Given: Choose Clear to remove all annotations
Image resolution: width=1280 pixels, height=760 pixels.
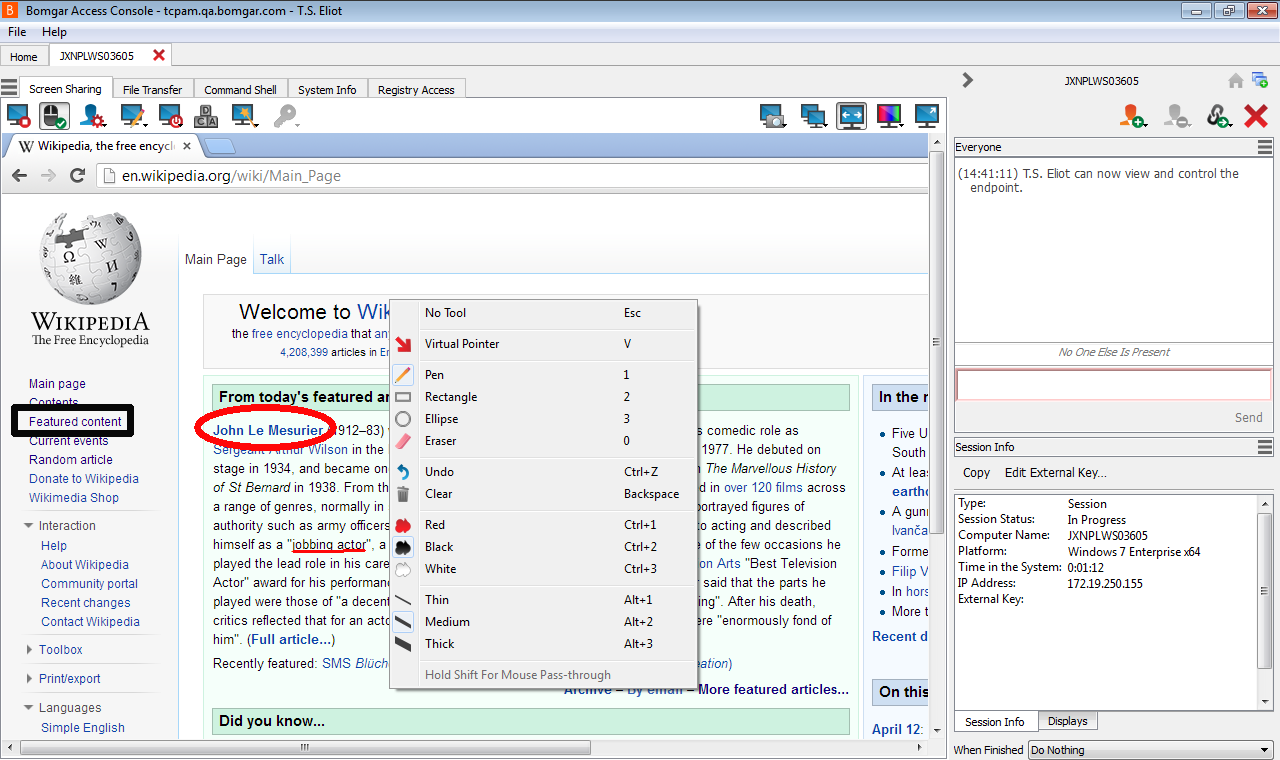Looking at the screenshot, I should (543, 494).
